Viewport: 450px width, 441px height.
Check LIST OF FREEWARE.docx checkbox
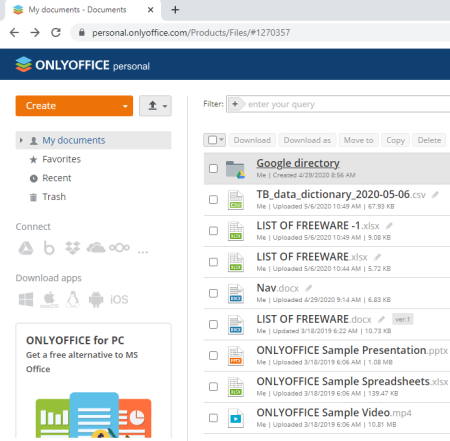213,324
